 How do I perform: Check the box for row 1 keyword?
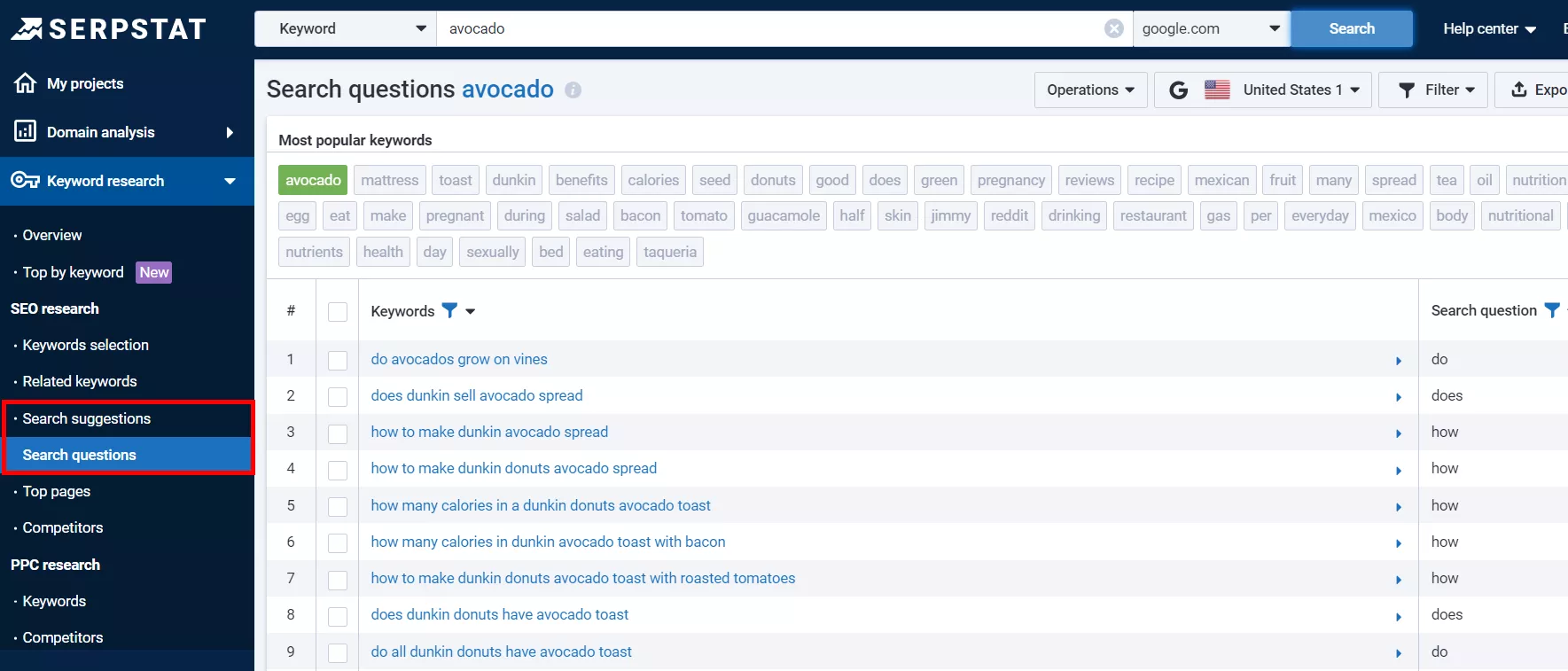click(x=338, y=360)
